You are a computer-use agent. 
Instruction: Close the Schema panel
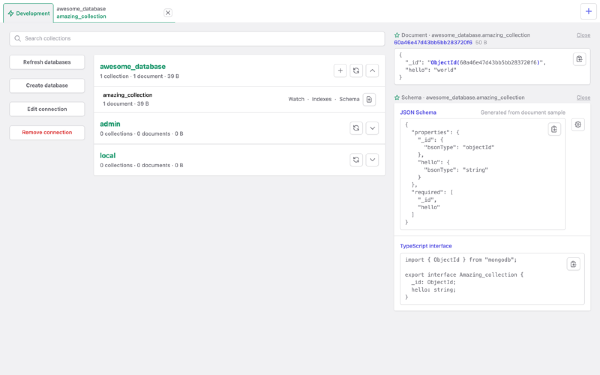pyautogui.click(x=583, y=98)
